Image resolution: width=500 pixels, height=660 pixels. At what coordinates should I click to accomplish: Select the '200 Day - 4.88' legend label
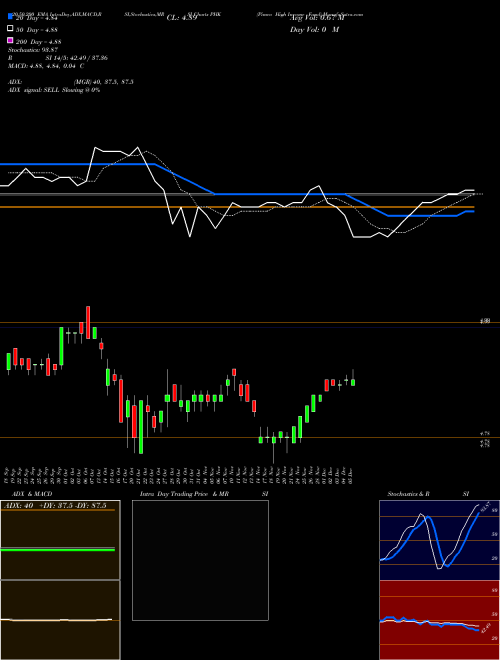point(38,42)
